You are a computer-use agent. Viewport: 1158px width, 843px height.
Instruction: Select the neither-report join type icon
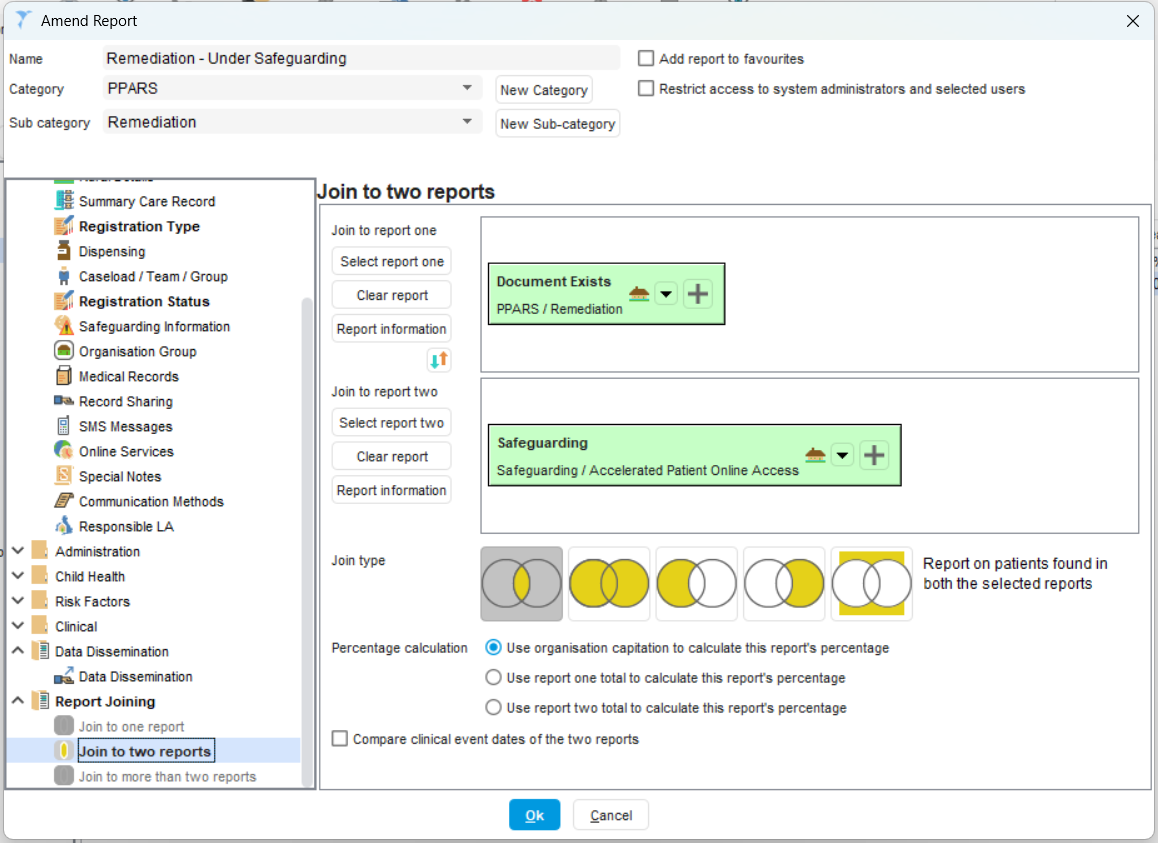coord(871,583)
